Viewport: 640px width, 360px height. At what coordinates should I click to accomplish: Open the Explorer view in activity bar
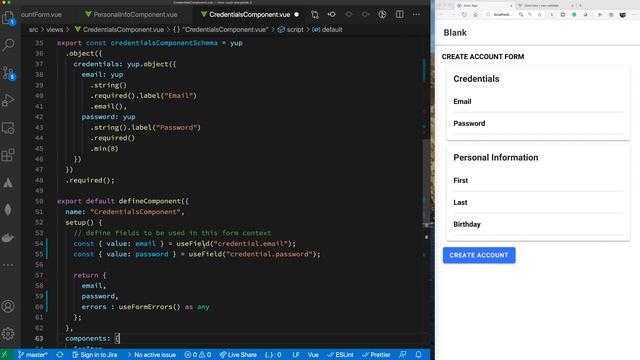point(8,18)
